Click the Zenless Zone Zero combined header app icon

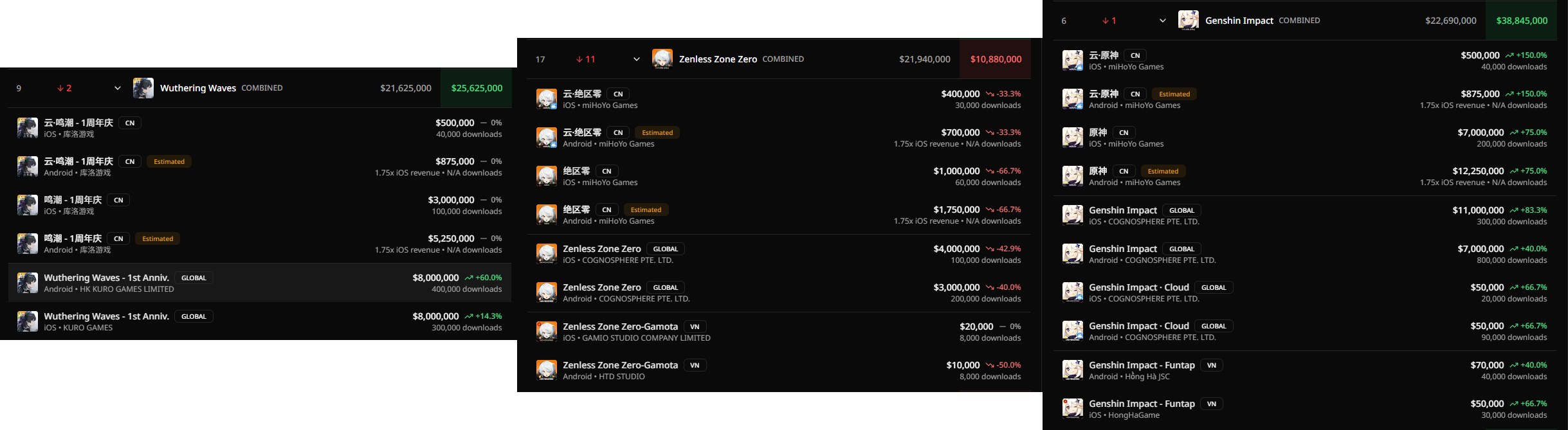662,59
